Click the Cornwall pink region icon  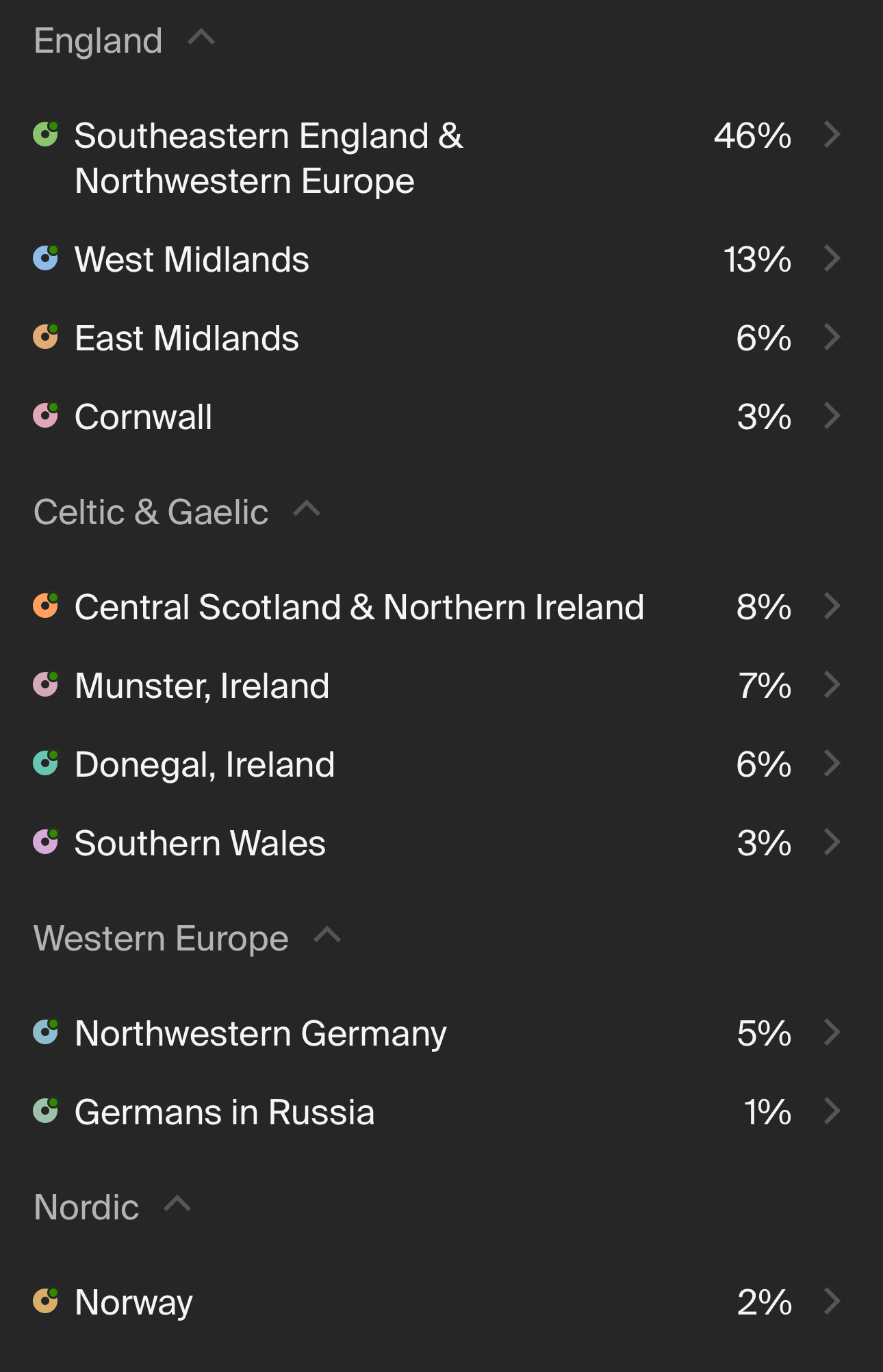pyautogui.click(x=46, y=415)
